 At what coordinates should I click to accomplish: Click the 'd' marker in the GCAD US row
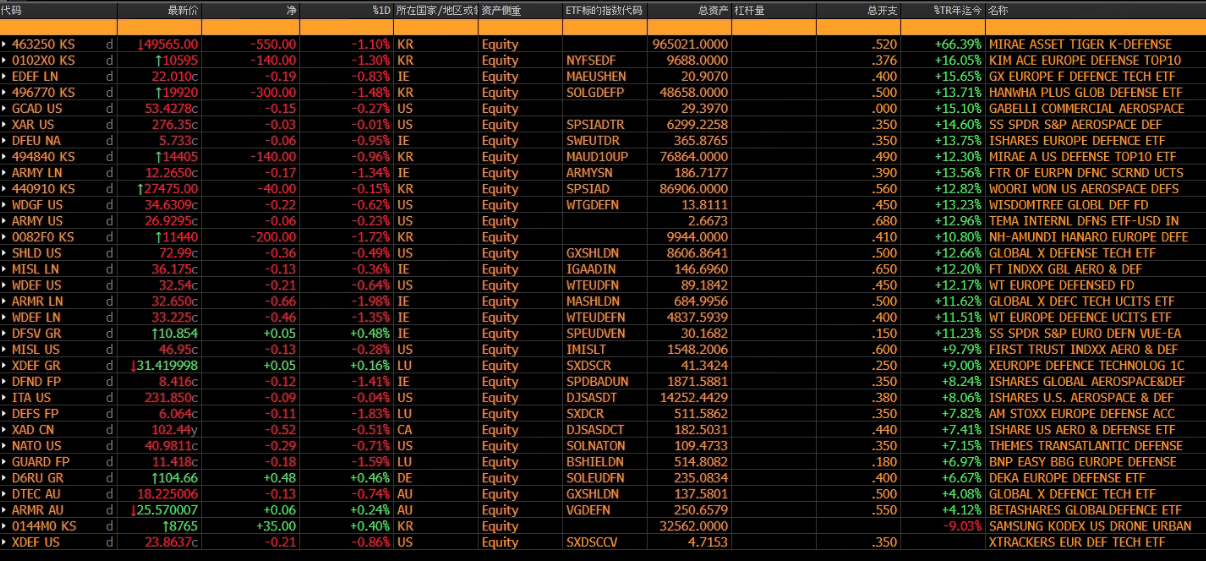pyautogui.click(x=110, y=108)
